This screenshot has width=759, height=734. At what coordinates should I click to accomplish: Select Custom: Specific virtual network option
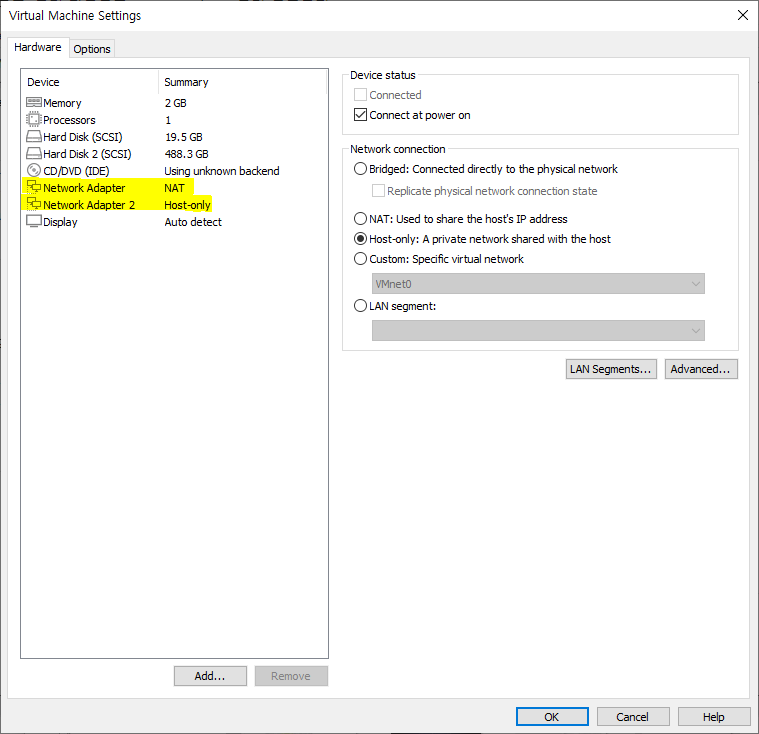click(360, 259)
